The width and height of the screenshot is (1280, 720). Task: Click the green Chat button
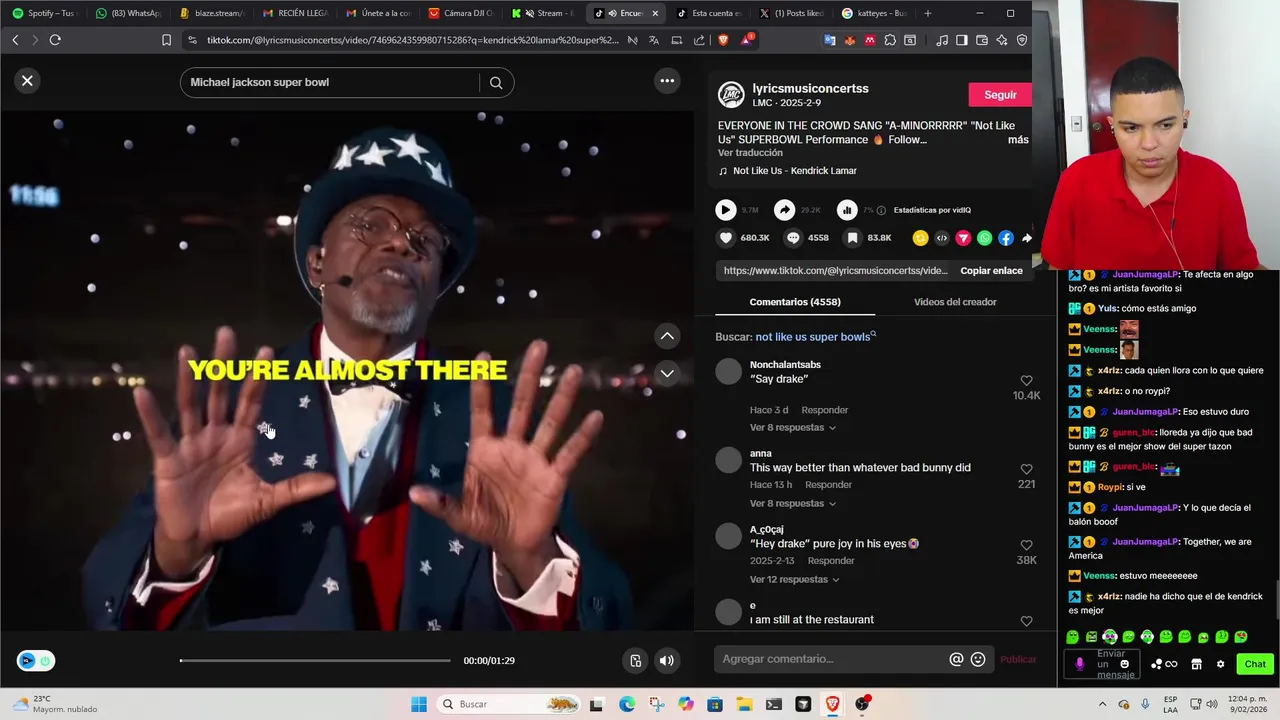(x=1255, y=664)
